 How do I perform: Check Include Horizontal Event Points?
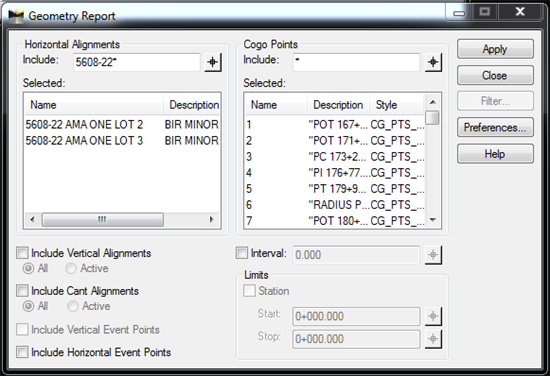22,352
